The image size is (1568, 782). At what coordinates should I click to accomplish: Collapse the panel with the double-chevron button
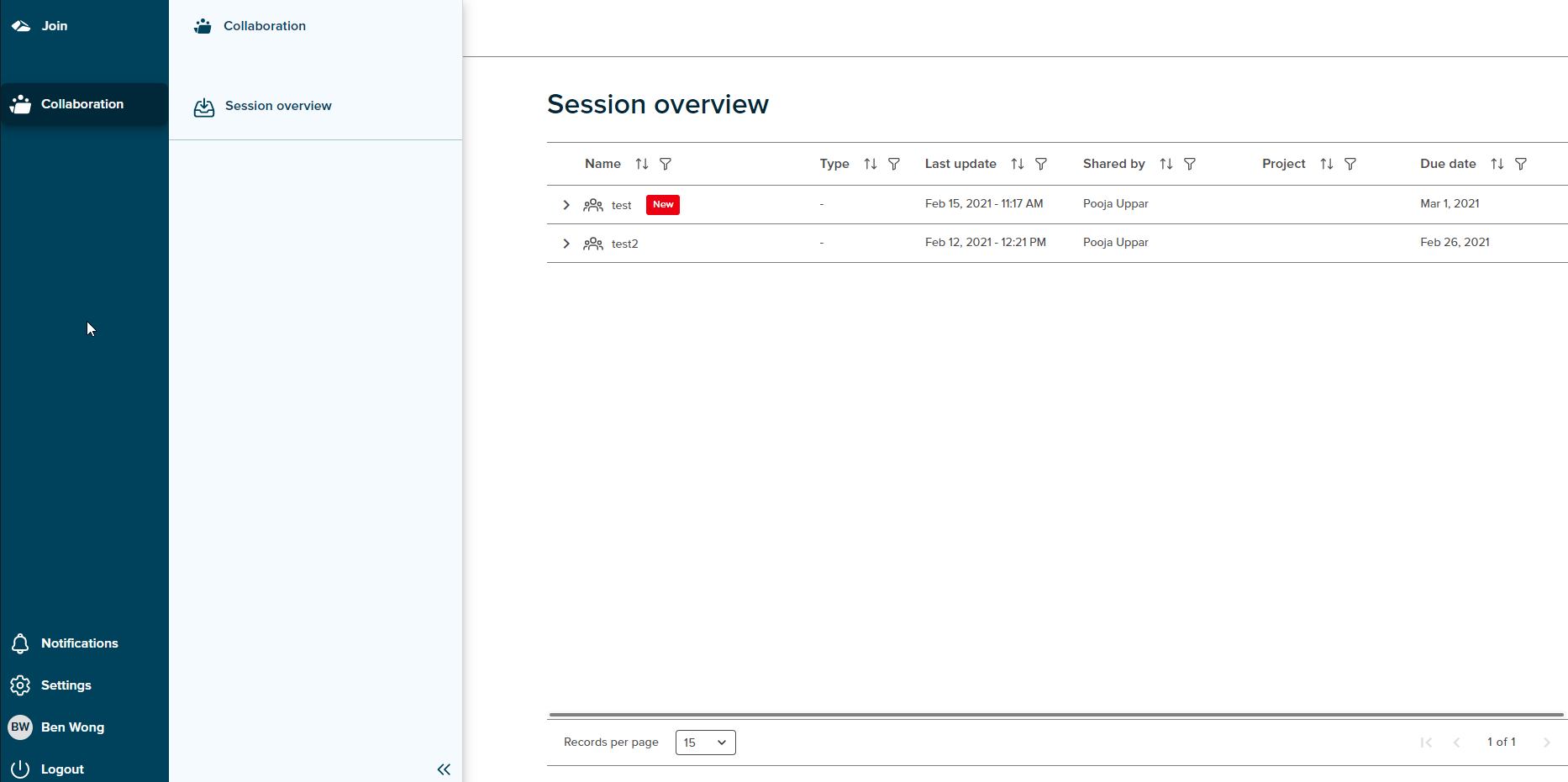pyautogui.click(x=444, y=769)
